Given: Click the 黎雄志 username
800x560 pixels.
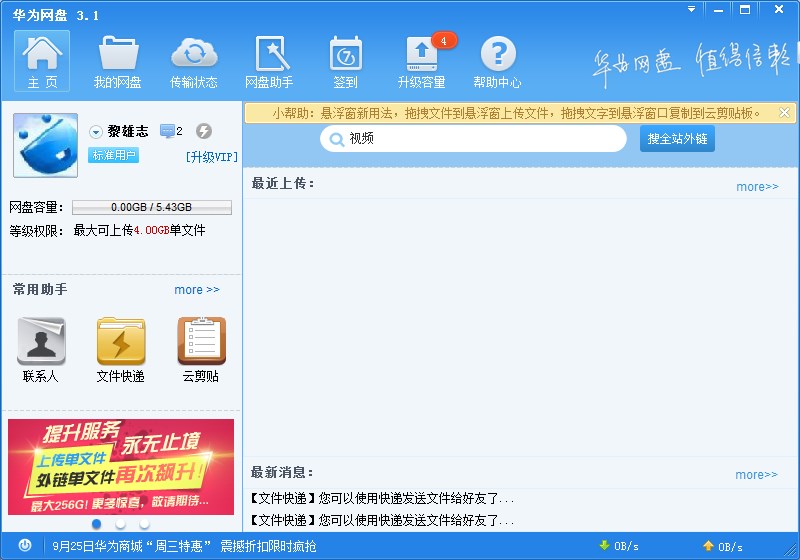Looking at the screenshot, I should (x=128, y=132).
